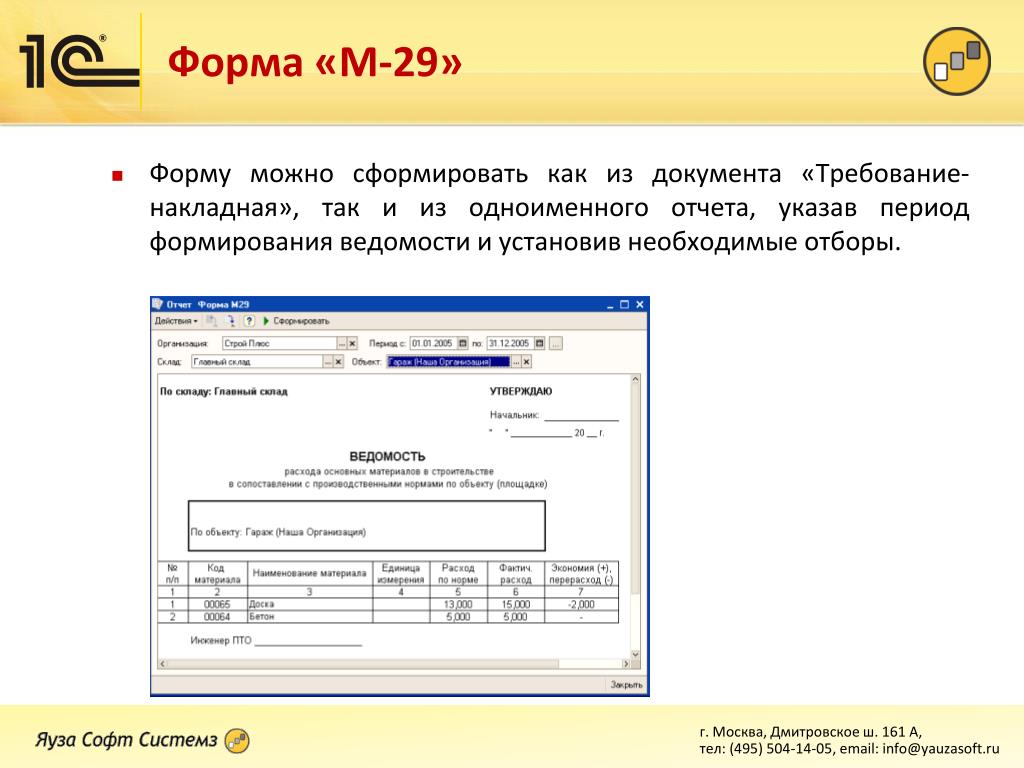Close the Отчет Форма М29 window

tap(639, 305)
